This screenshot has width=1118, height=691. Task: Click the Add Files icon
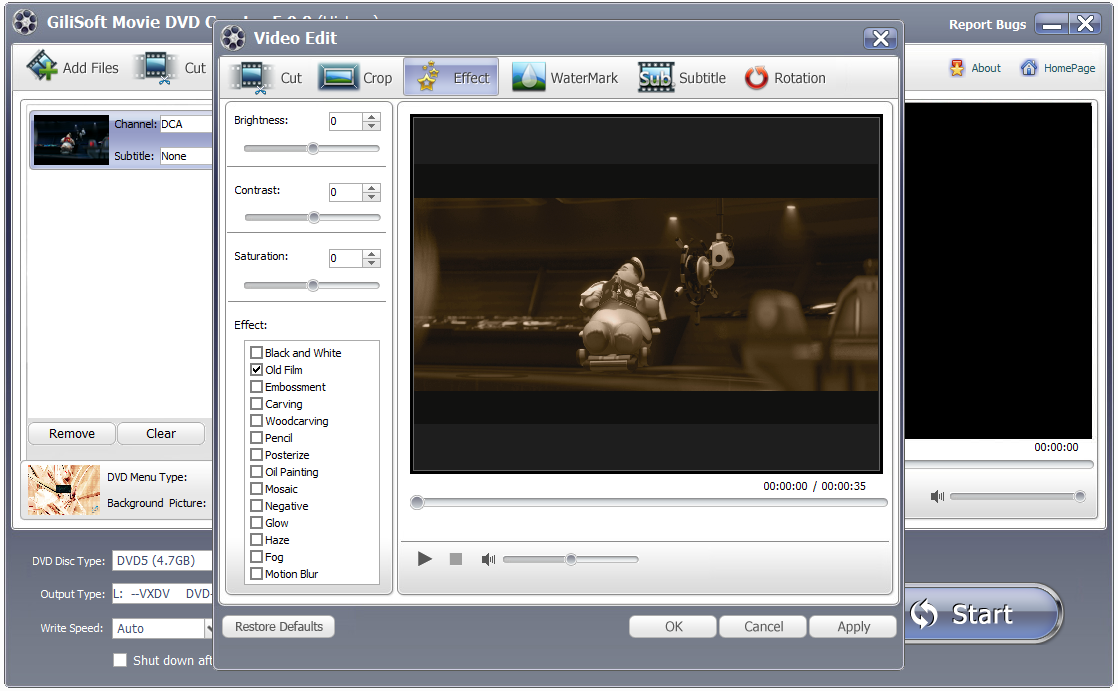coord(42,67)
